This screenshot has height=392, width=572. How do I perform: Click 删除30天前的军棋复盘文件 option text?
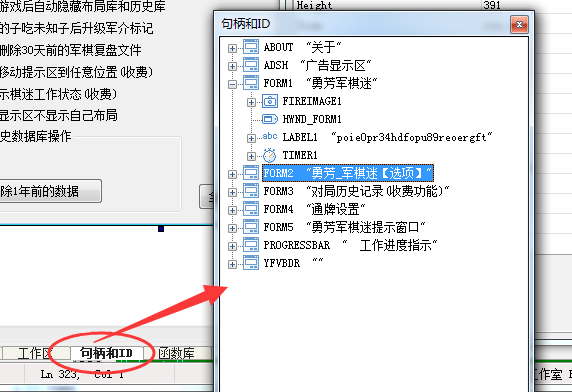click(70, 50)
